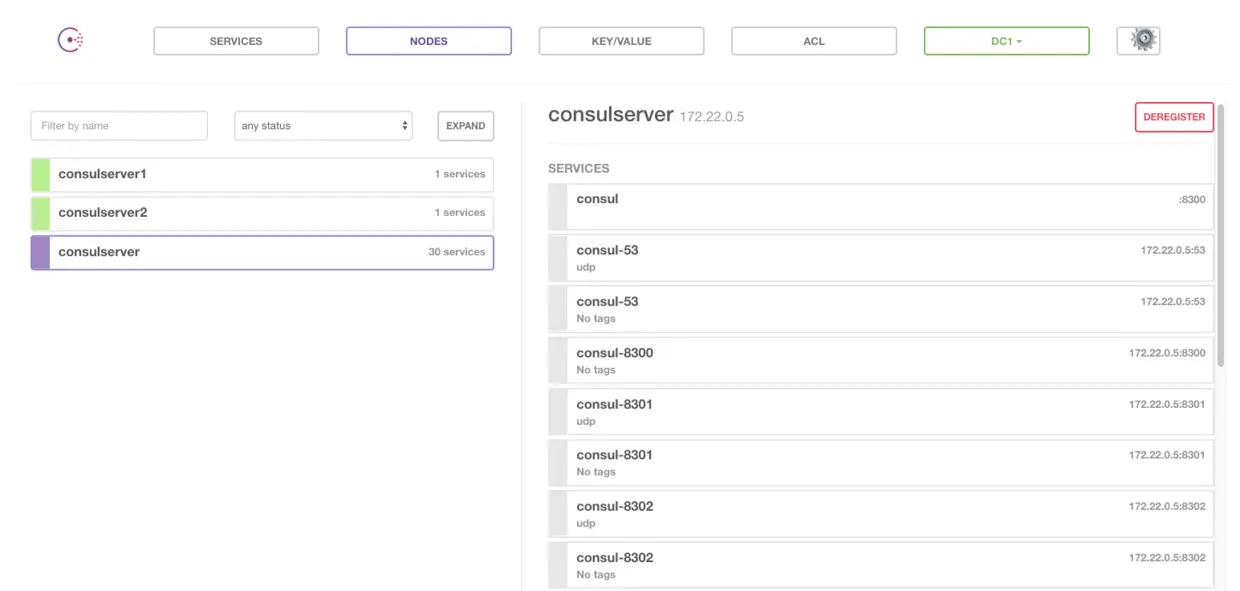This screenshot has width=1240, height=591.
Task: Open the consul-8301 udp service entry
Action: pyautogui.click(x=880, y=411)
